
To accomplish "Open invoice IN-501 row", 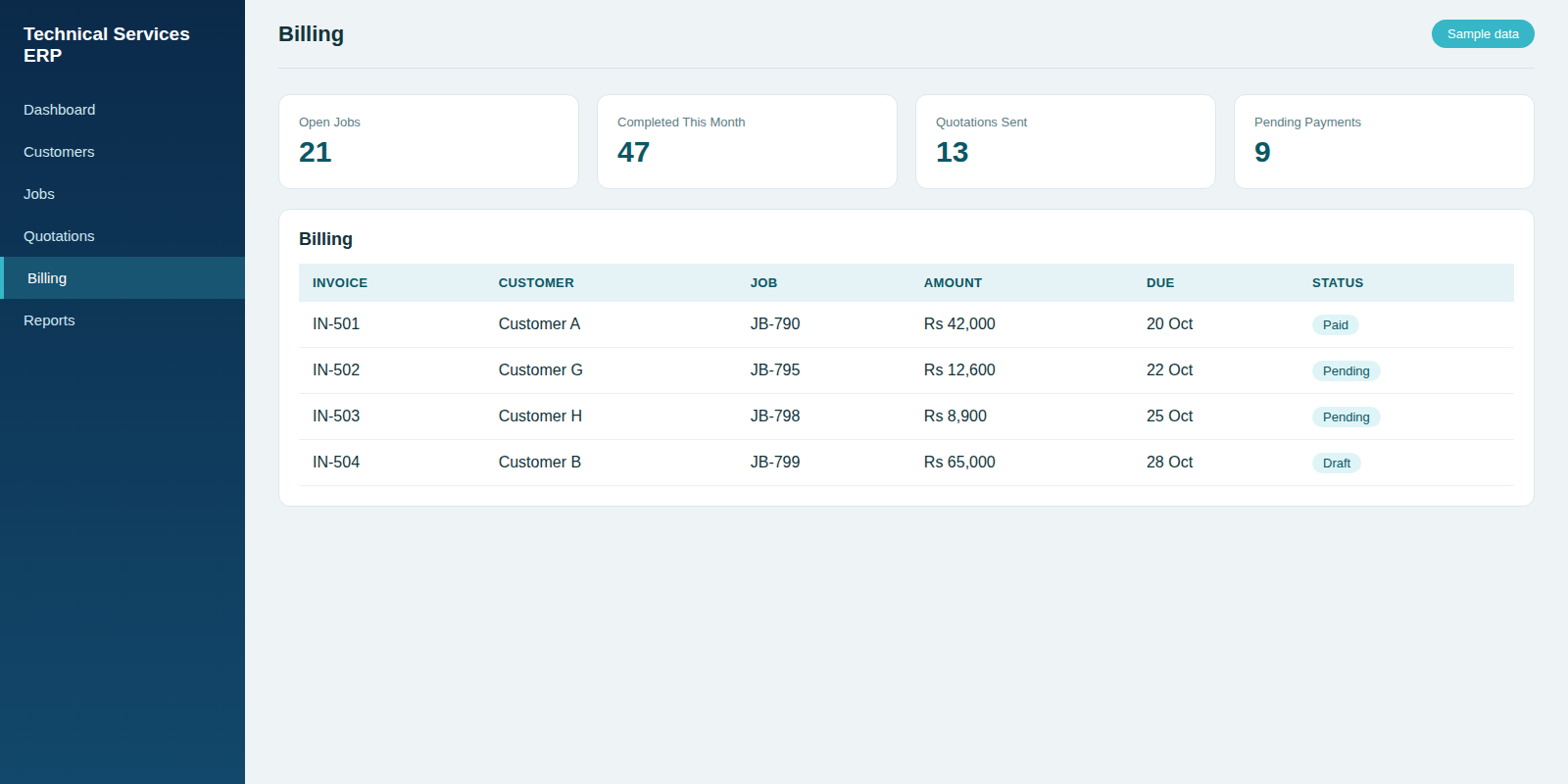I will click(x=906, y=324).
